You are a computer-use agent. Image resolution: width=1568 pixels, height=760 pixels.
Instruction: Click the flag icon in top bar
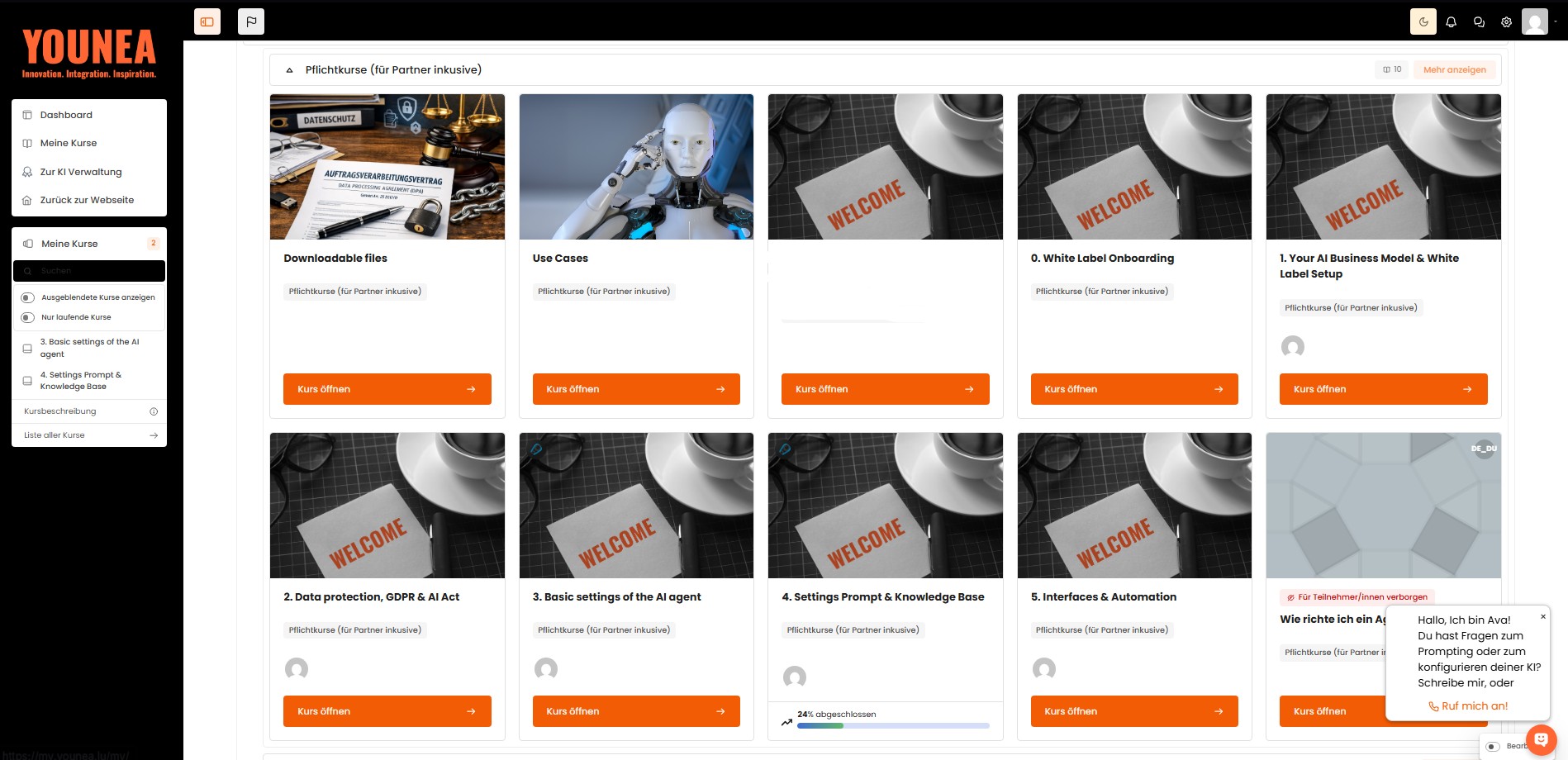point(251,21)
